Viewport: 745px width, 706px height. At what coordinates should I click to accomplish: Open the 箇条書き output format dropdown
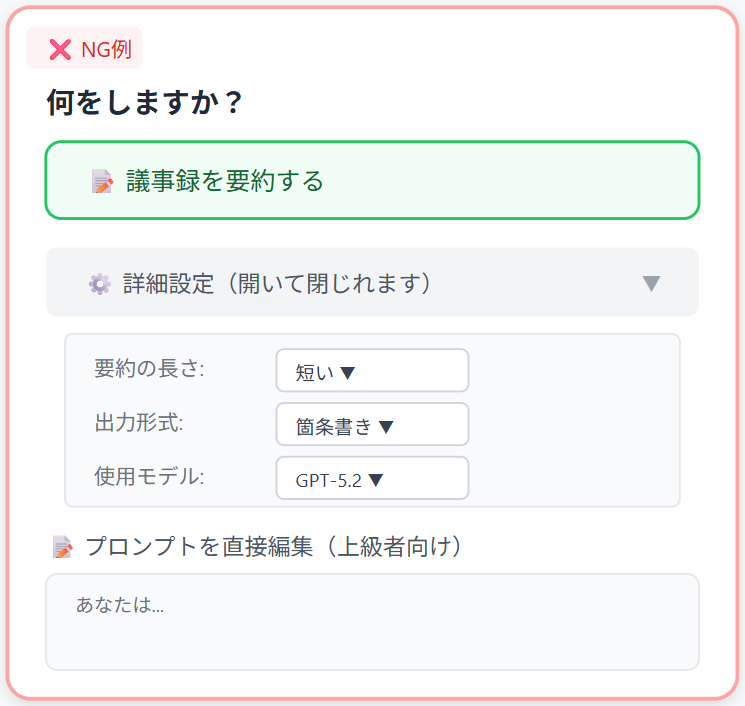coord(371,425)
